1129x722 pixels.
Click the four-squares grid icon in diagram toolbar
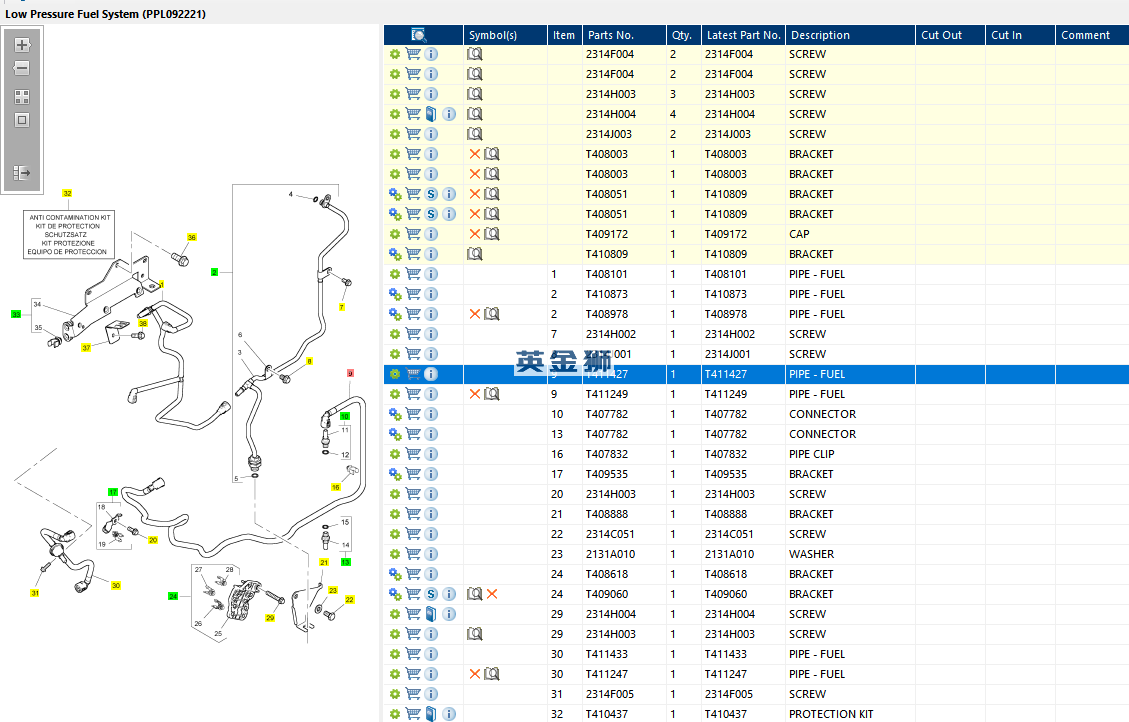(x=22, y=96)
